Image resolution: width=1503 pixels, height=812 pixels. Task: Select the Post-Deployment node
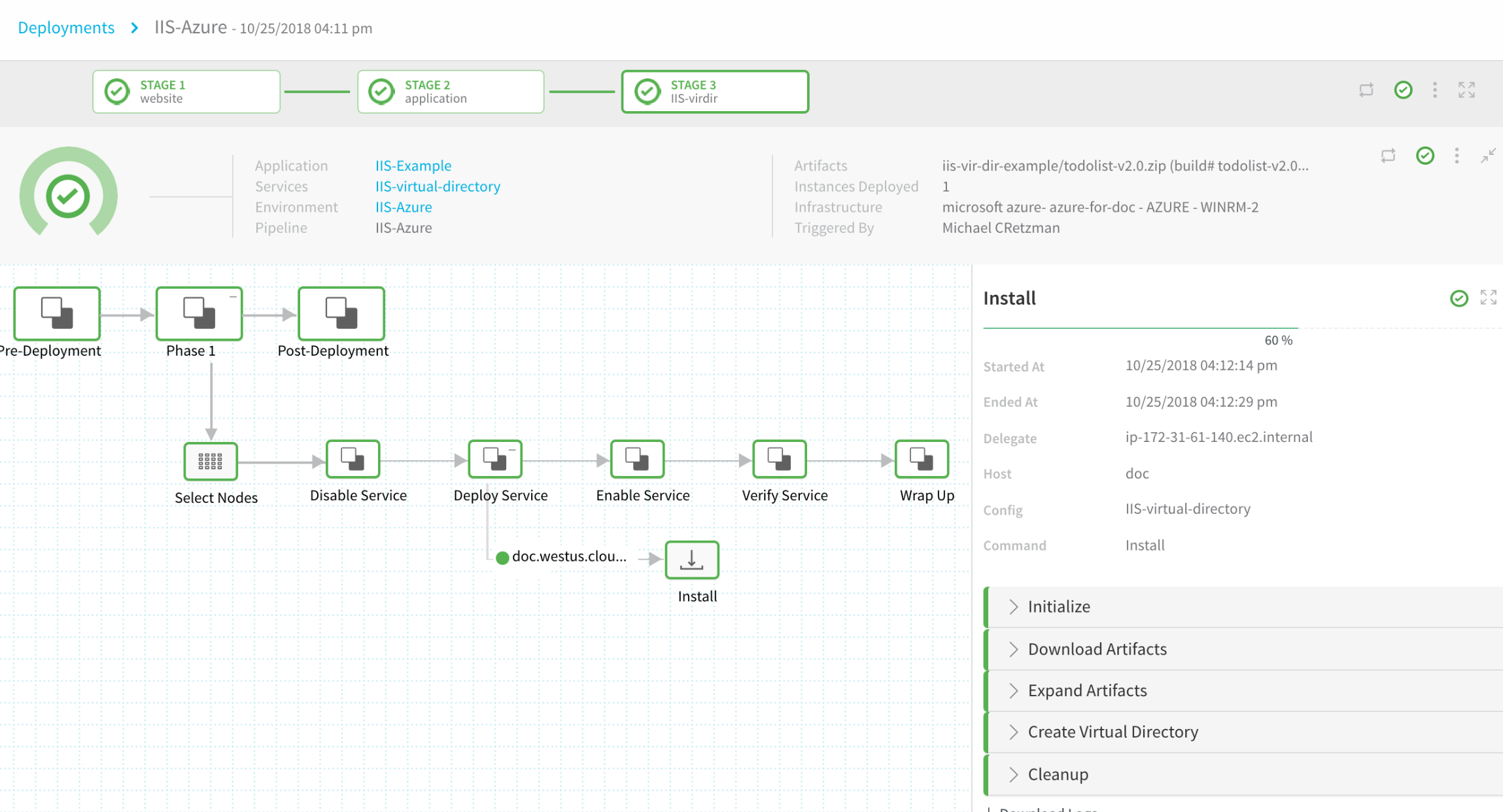[341, 313]
